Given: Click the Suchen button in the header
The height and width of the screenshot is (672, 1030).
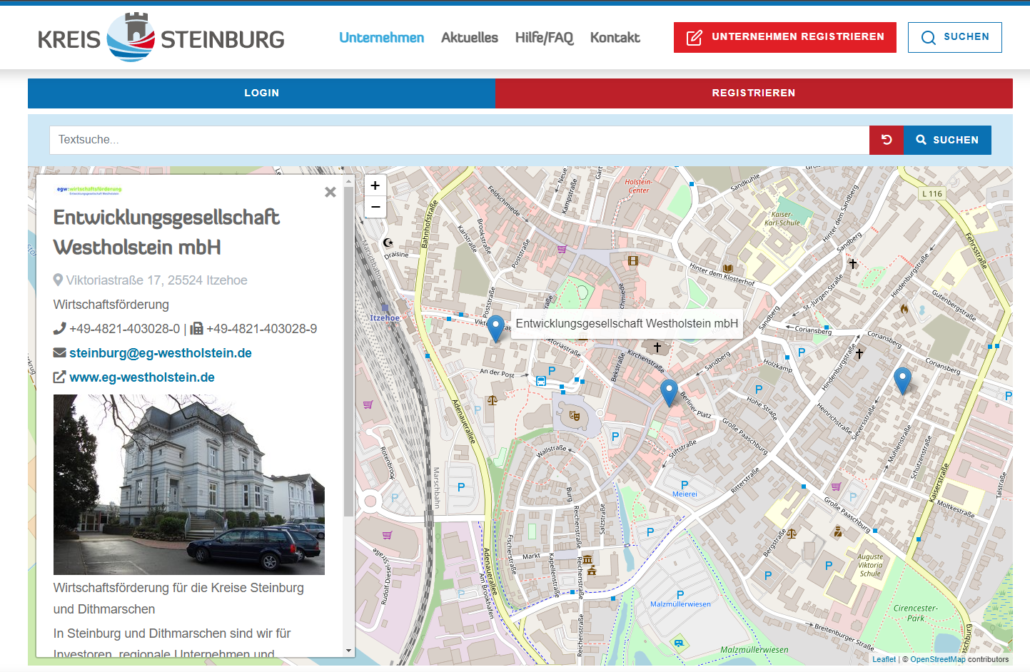Looking at the screenshot, I should 954,37.
